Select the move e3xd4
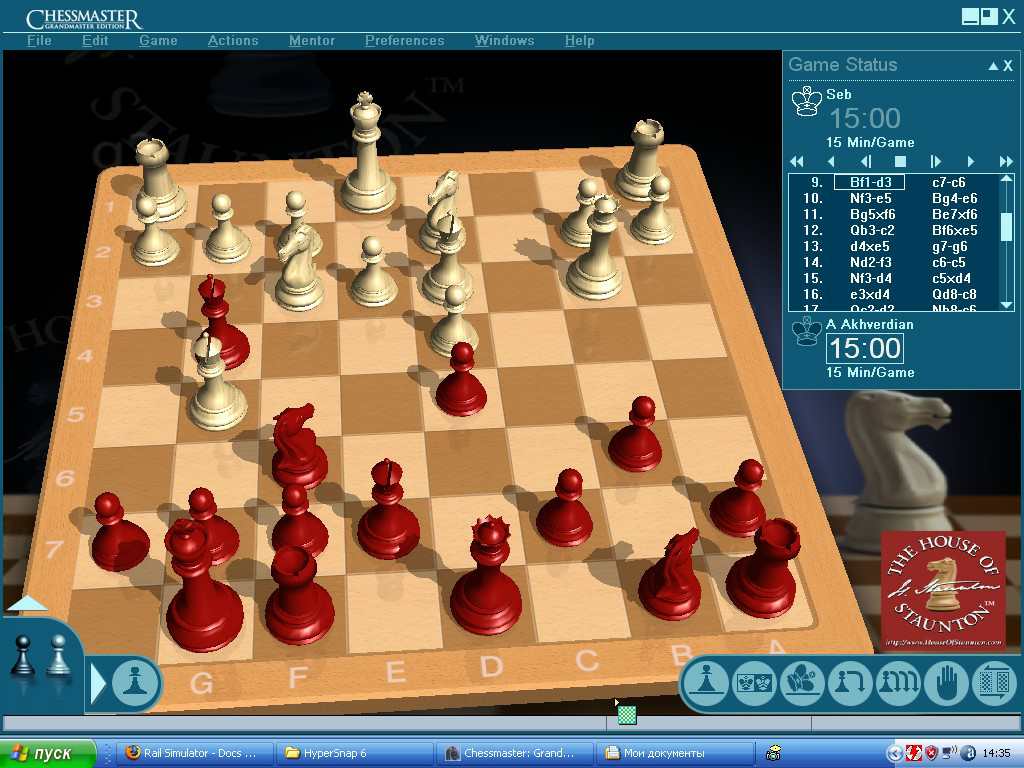 coord(869,295)
